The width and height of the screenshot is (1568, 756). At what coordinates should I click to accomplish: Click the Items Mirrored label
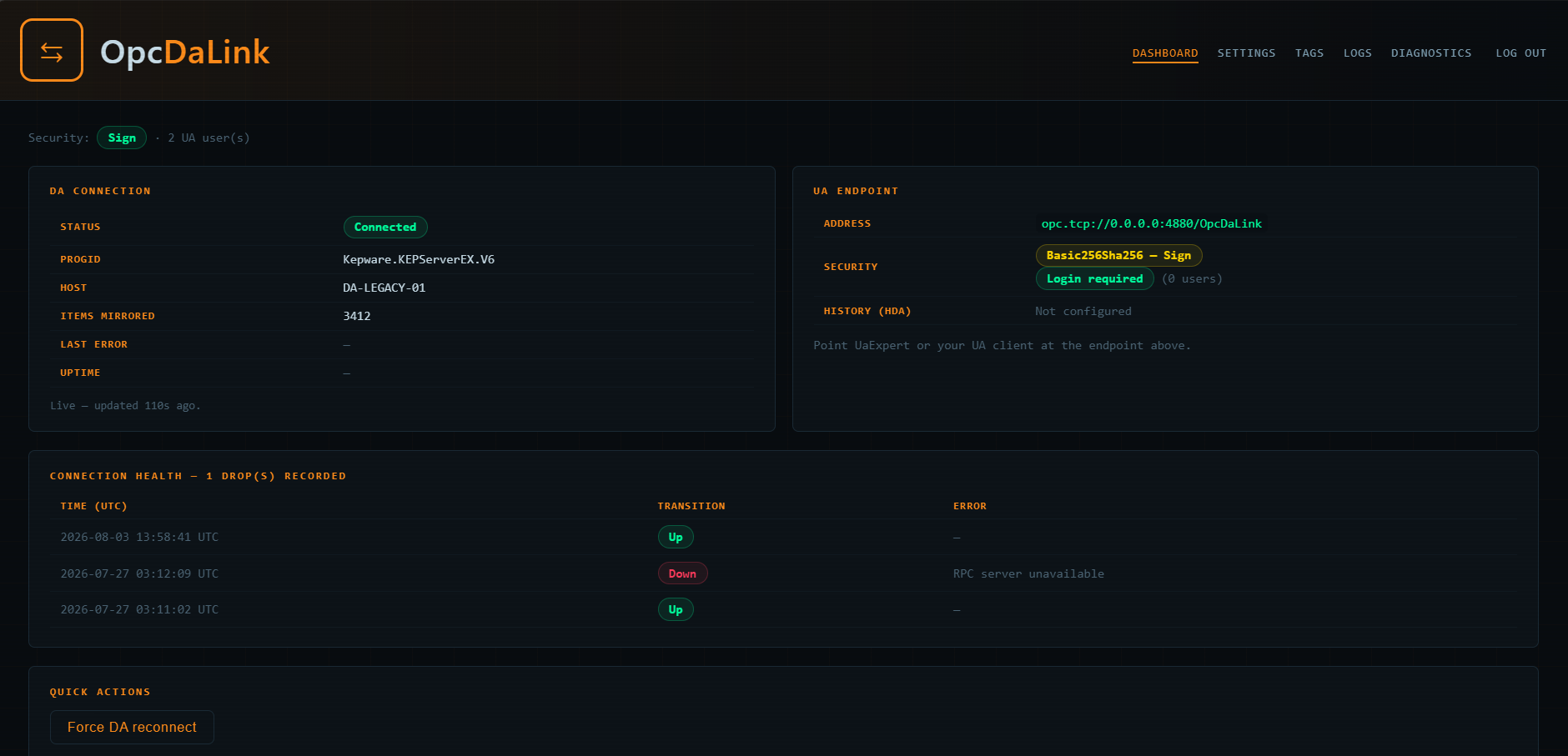[108, 316]
